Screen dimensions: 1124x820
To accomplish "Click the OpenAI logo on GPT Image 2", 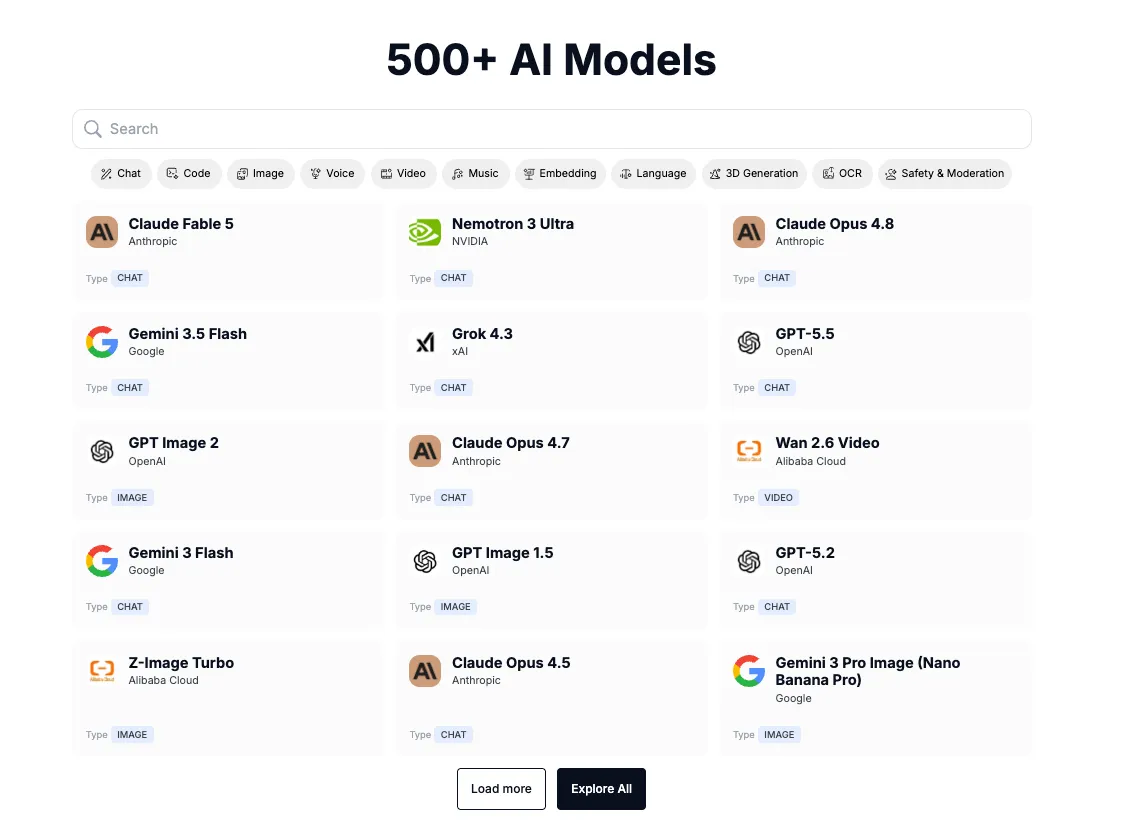I will point(102,452).
